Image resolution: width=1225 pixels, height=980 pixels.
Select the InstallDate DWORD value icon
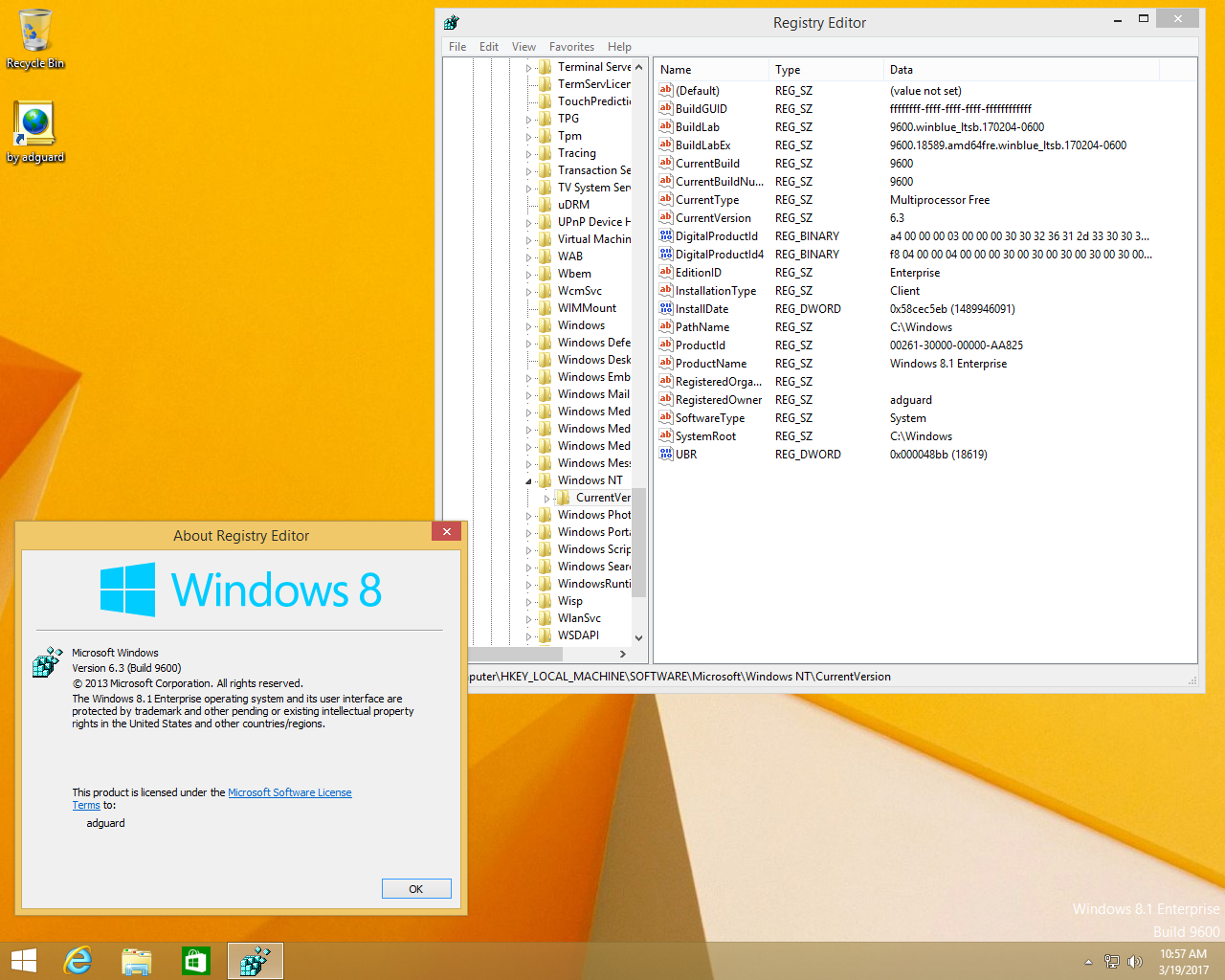coord(666,308)
